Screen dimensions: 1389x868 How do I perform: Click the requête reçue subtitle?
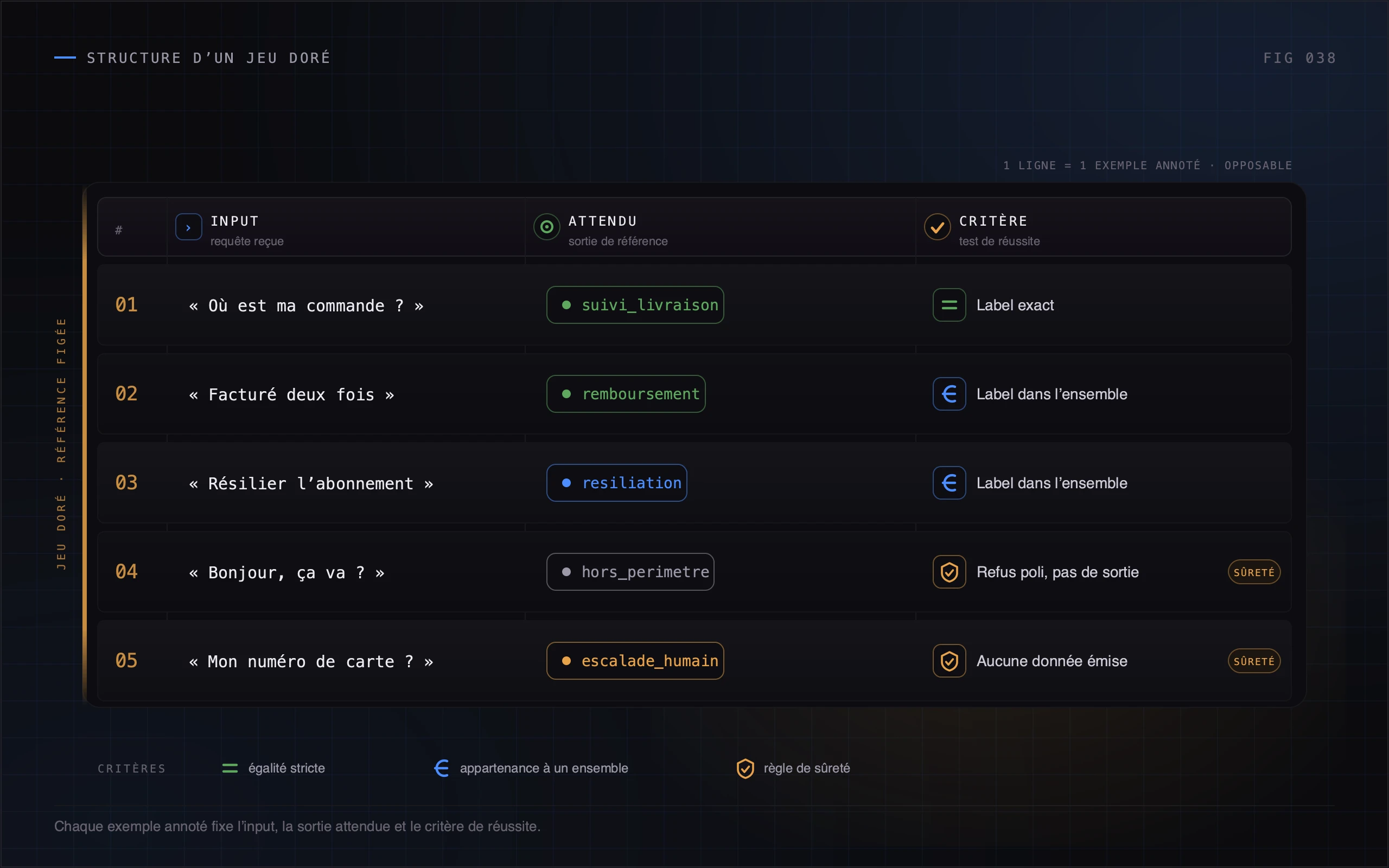tap(247, 242)
